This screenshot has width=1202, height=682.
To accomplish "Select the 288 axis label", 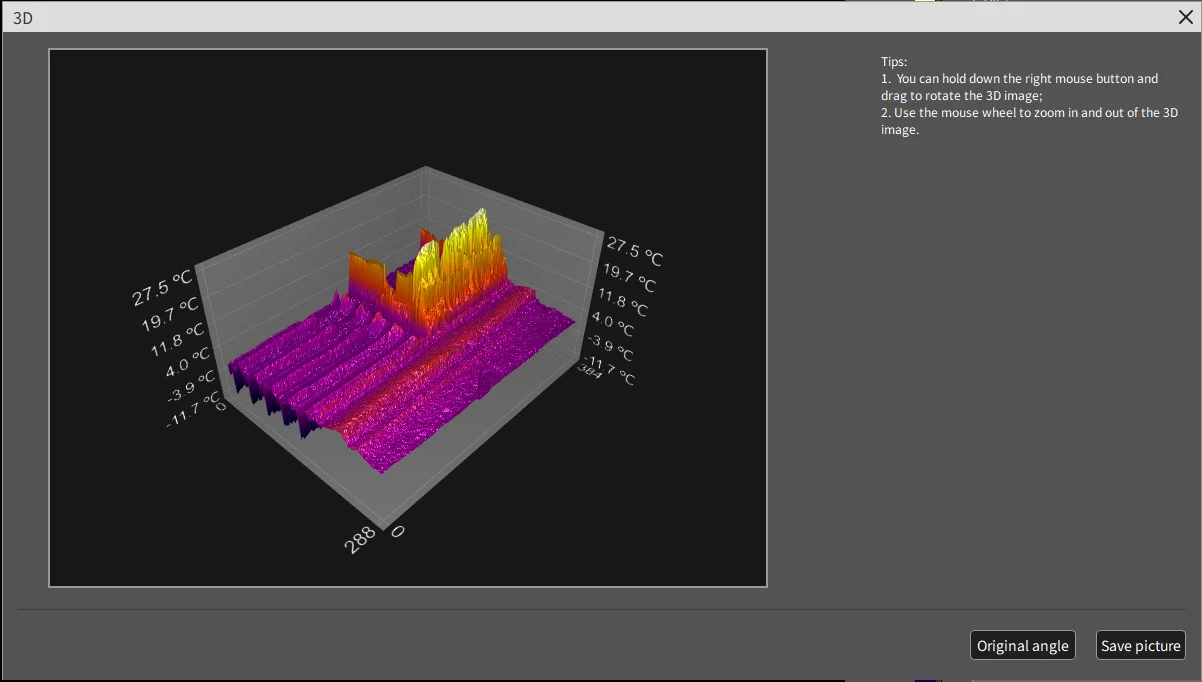I will 361,539.
